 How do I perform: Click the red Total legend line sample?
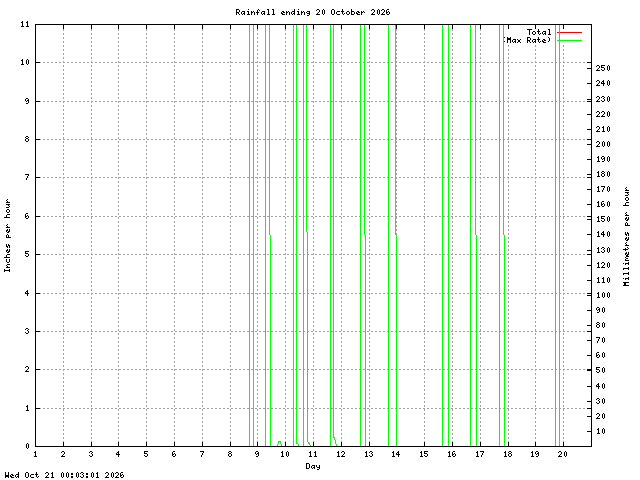pos(569,32)
